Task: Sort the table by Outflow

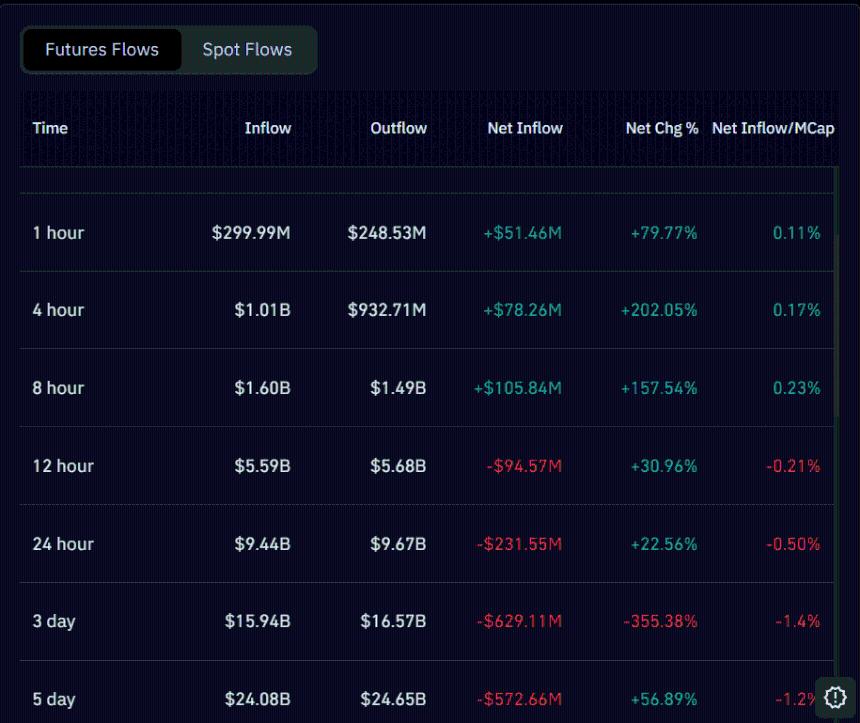Action: click(398, 128)
